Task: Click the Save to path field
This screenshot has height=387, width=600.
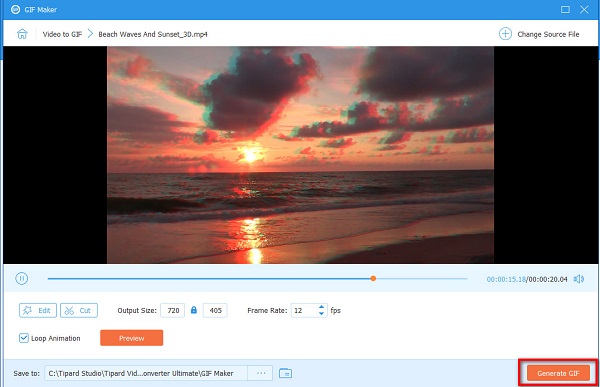Action: [146, 373]
